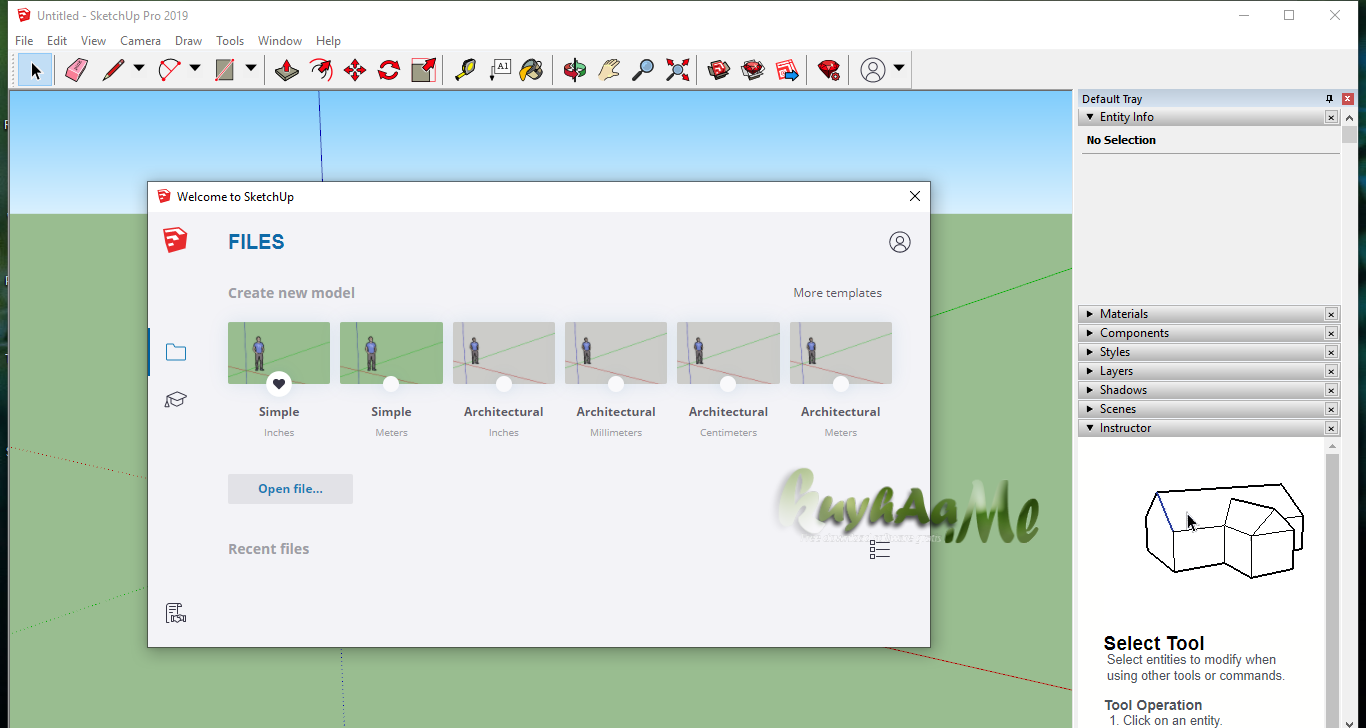Select the Zoom magnifier tool

[643, 70]
